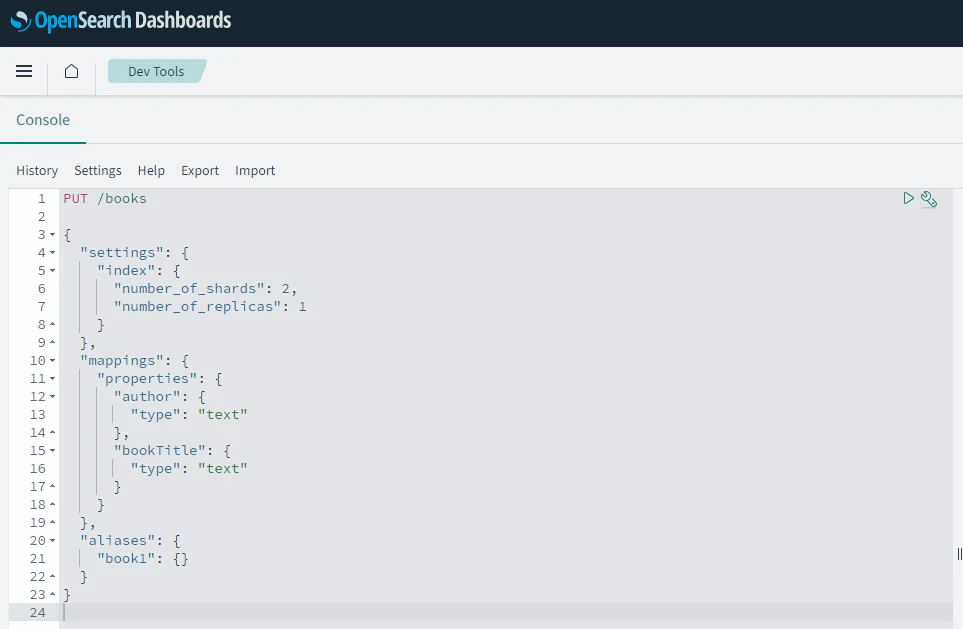Click the Export button
This screenshot has width=963, height=629.
point(200,170)
